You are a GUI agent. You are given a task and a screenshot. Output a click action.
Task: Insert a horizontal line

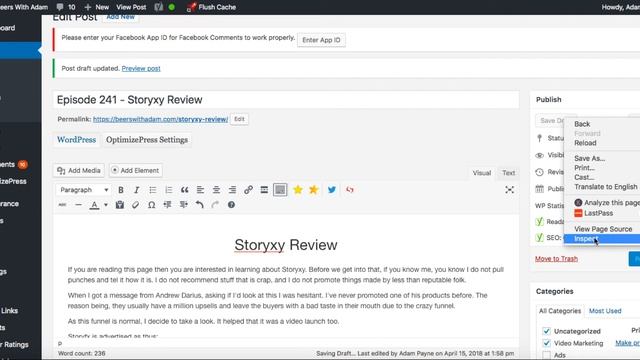coord(78,205)
